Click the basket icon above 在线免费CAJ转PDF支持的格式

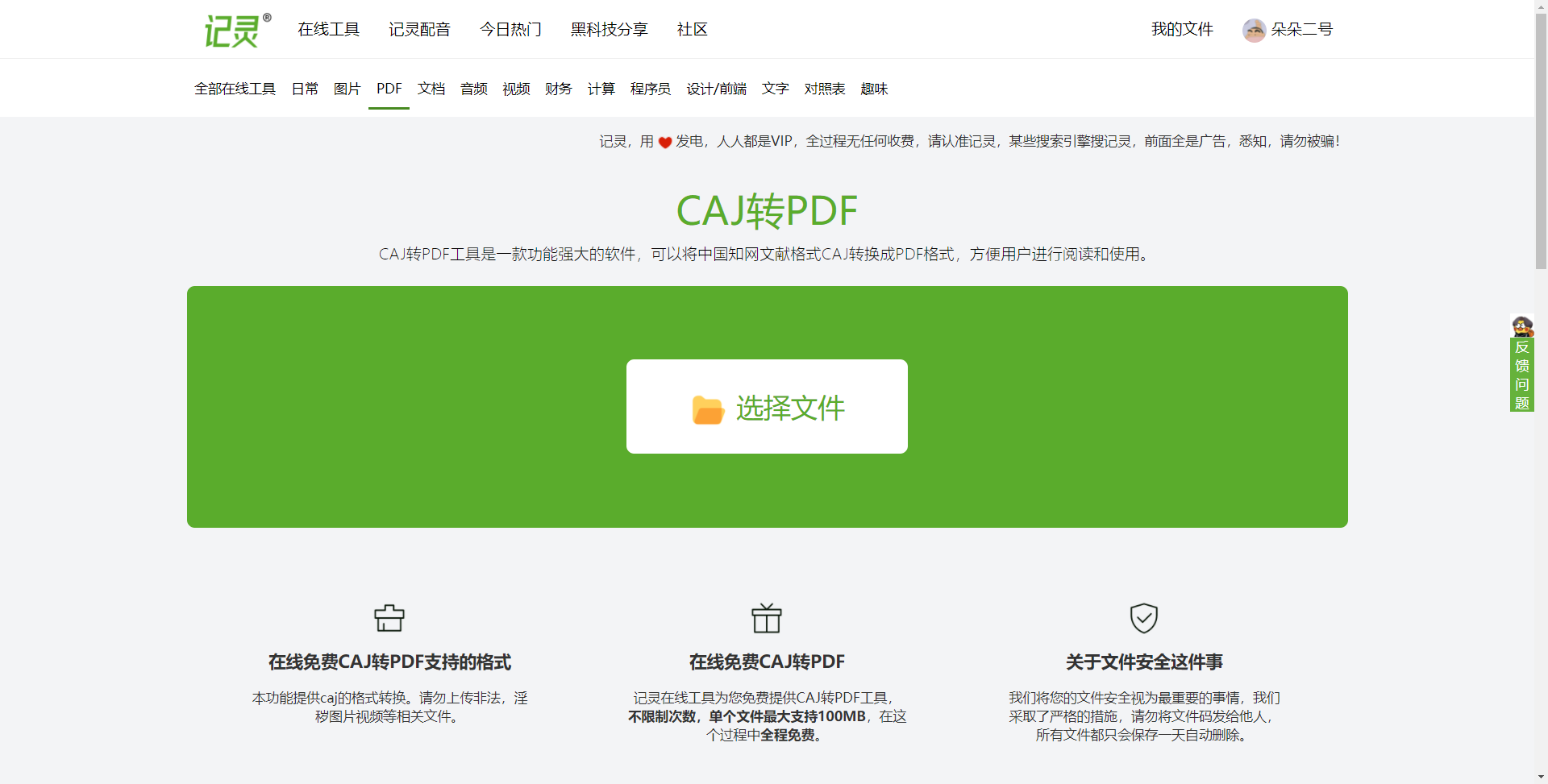pyautogui.click(x=389, y=618)
